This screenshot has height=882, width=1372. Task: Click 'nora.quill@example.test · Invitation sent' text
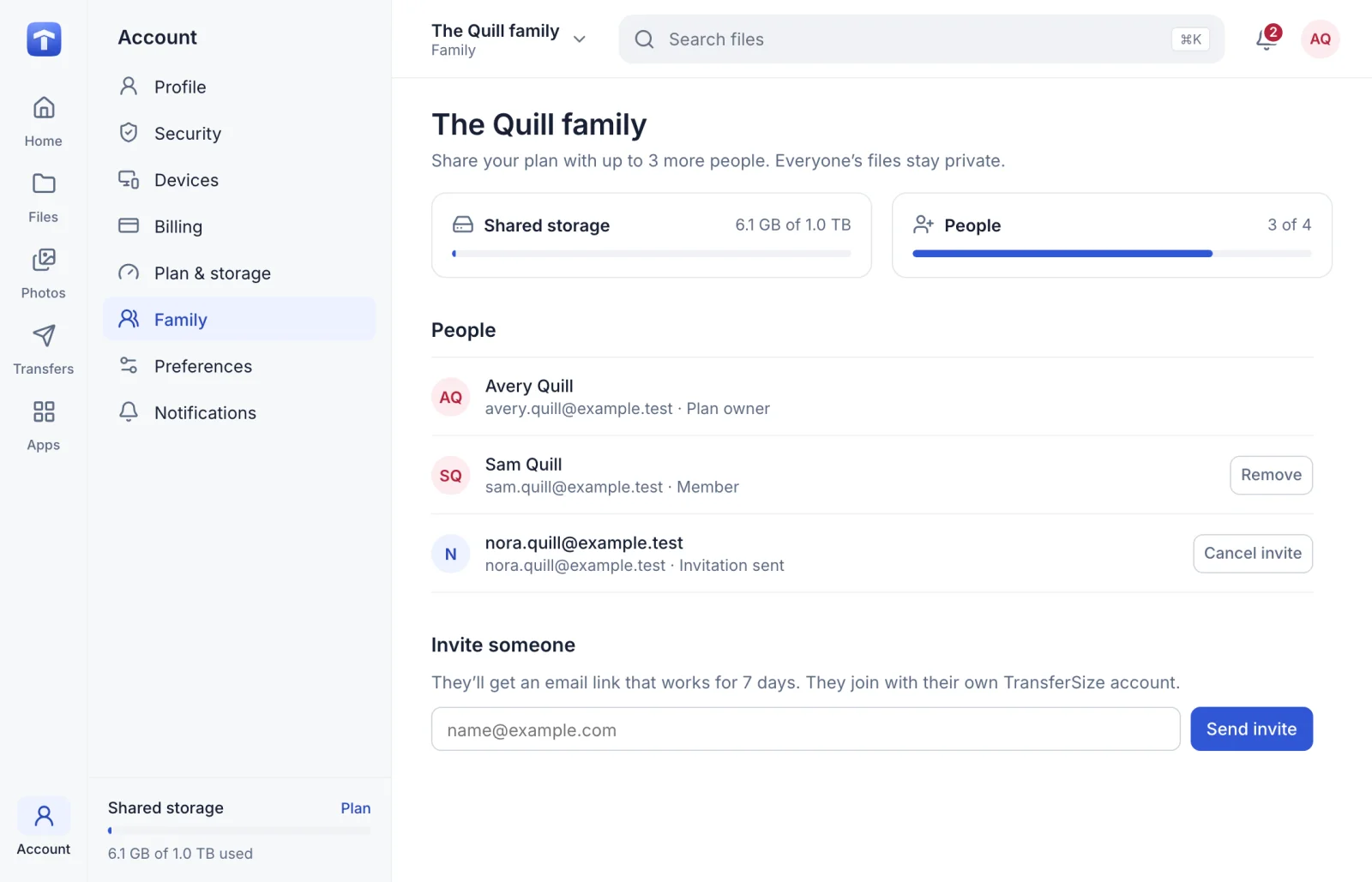point(635,566)
